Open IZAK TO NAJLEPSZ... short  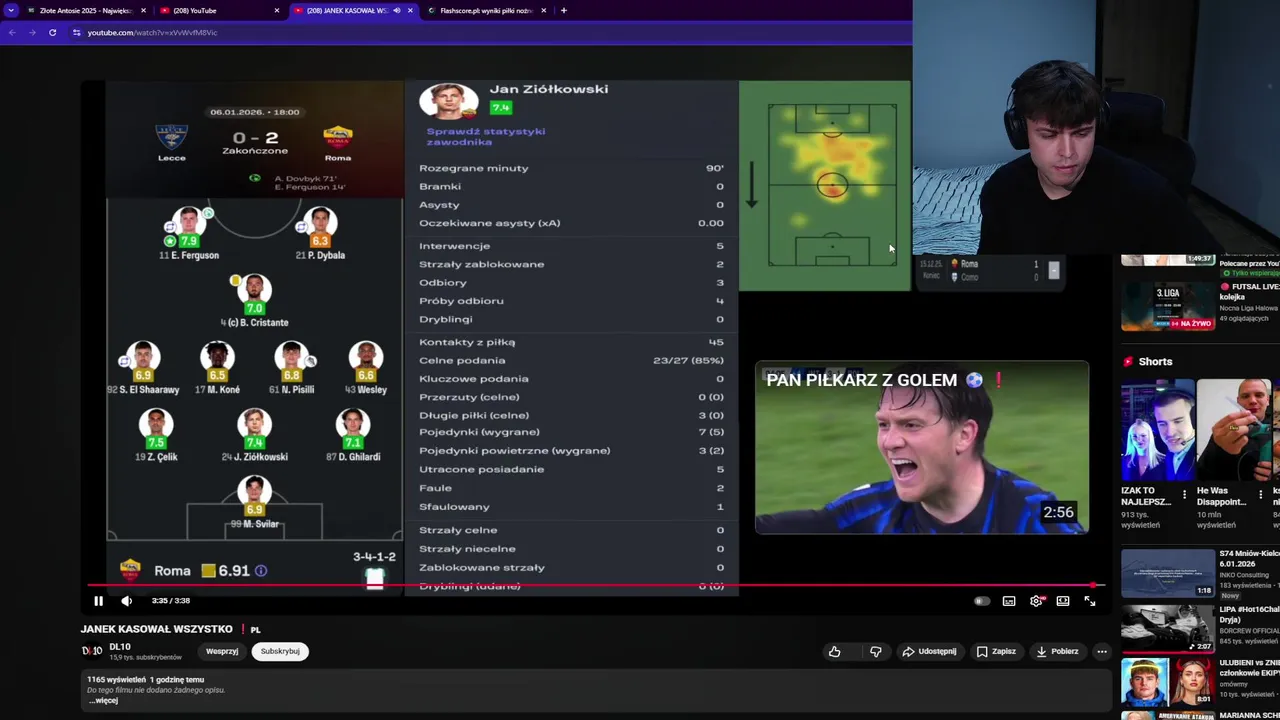tap(1156, 430)
